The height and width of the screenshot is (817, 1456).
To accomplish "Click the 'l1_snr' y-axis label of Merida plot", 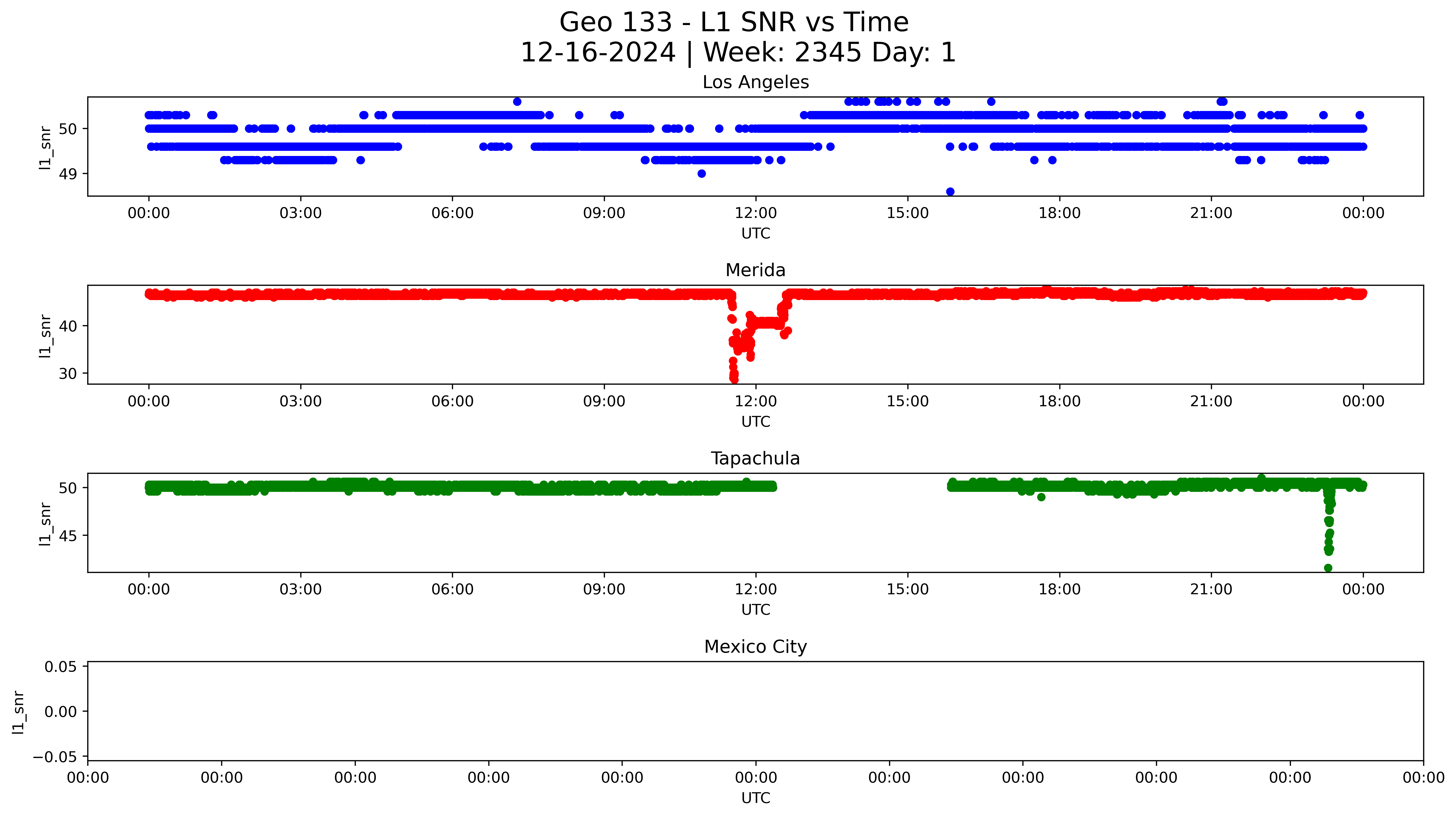I will click(x=45, y=336).
